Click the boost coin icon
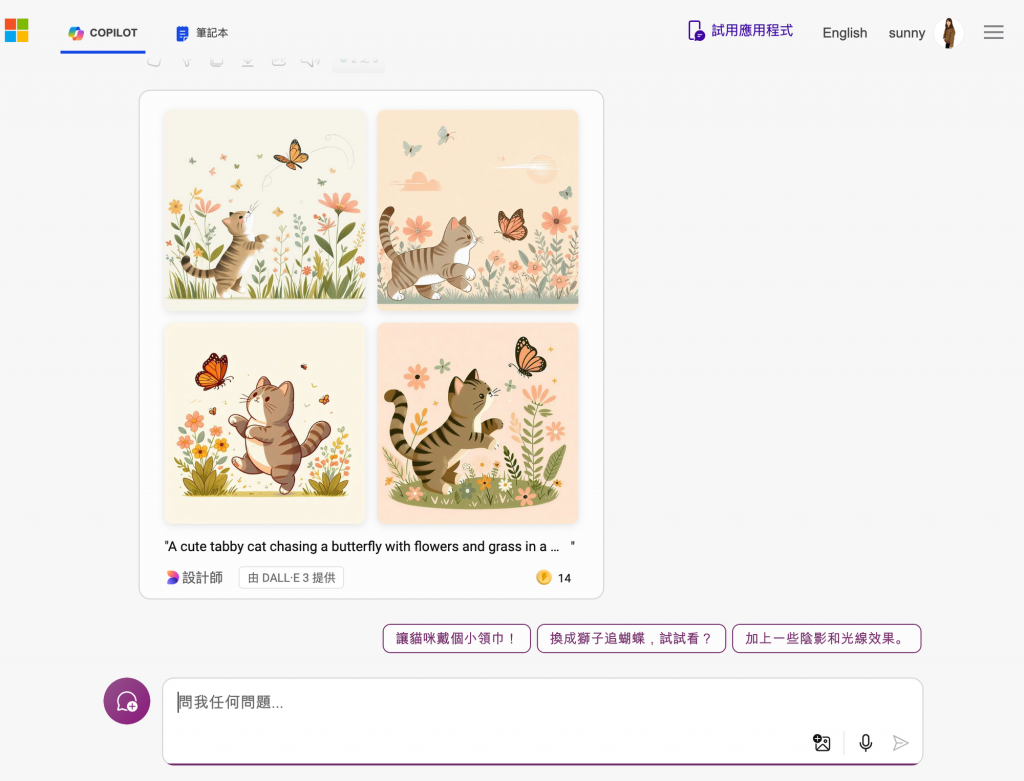Viewport: 1024px width, 781px height. click(543, 577)
